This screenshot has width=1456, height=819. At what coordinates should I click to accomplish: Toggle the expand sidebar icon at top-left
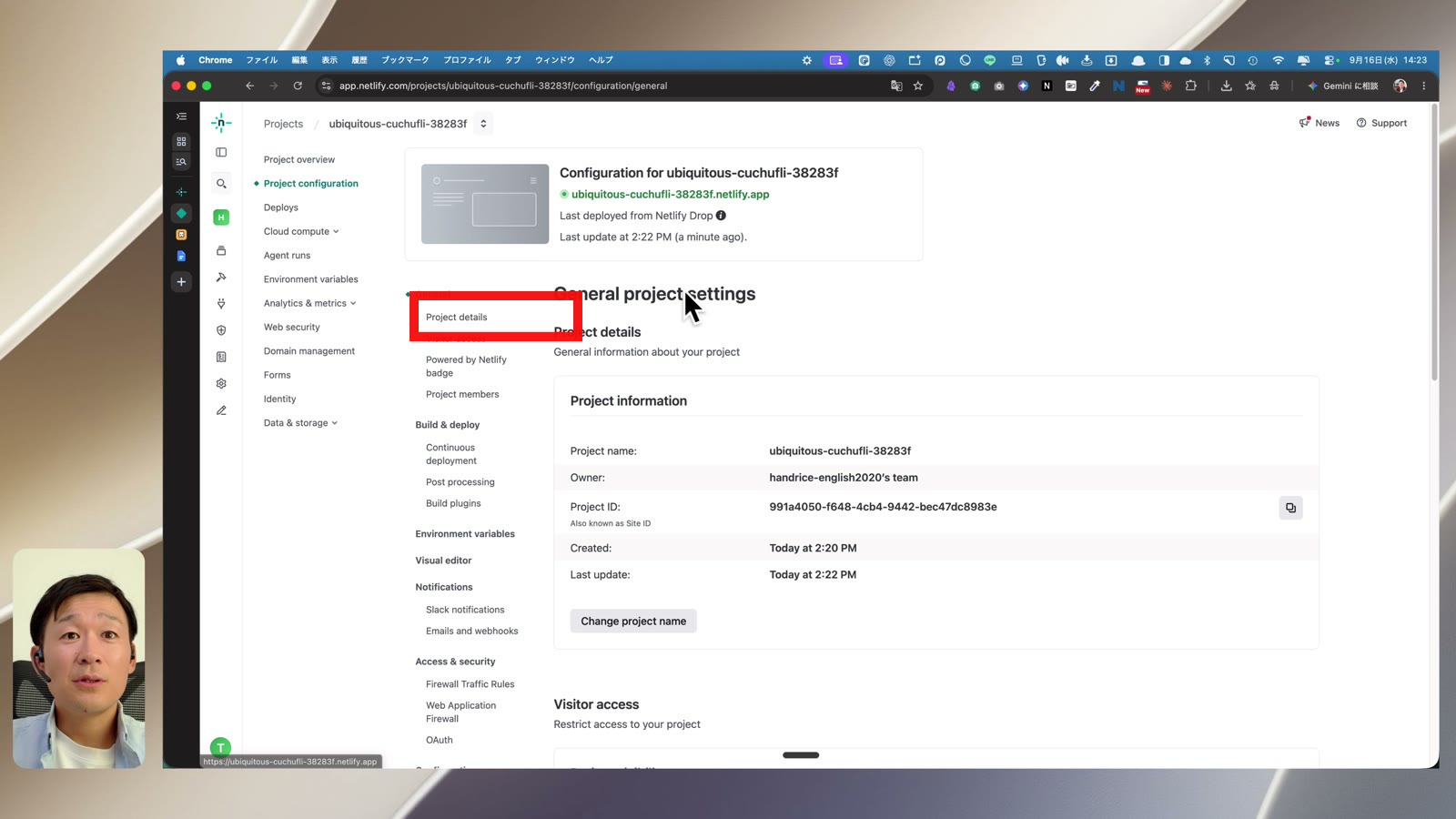coord(181,116)
